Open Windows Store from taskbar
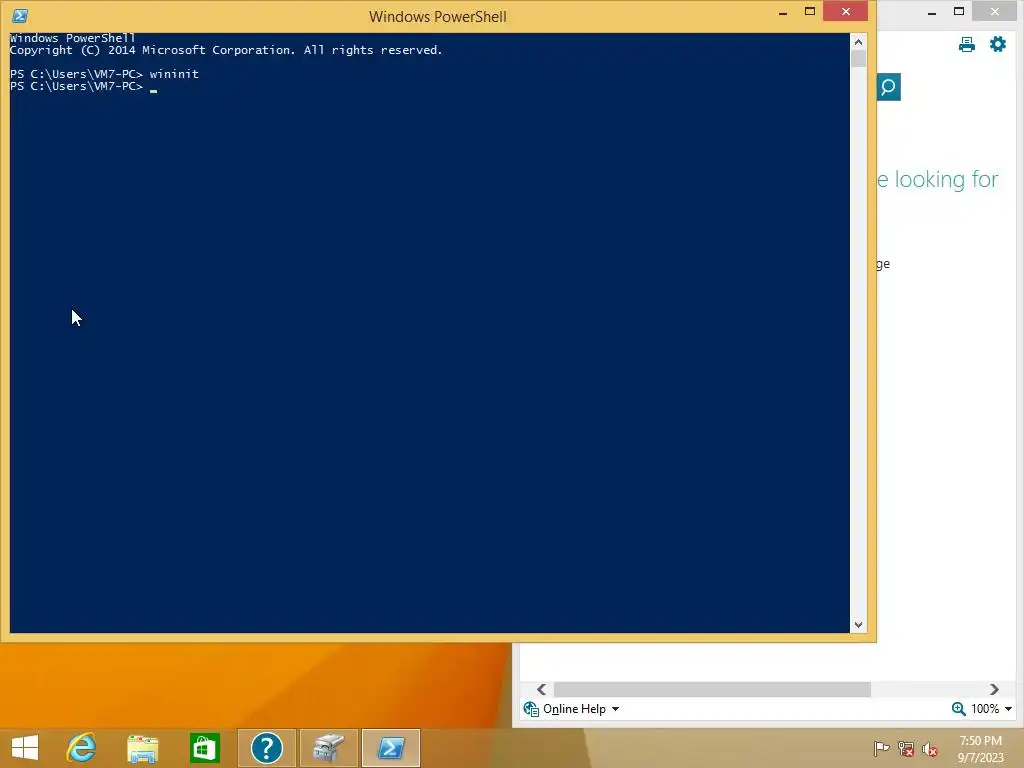 [x=204, y=748]
